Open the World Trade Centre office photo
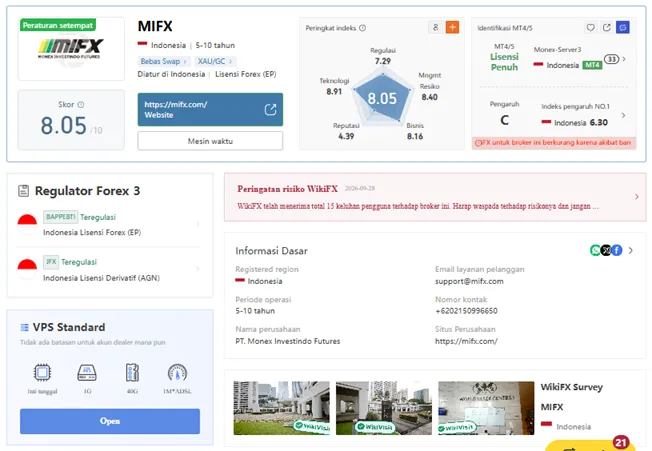This screenshot has width=652, height=451. [x=486, y=408]
